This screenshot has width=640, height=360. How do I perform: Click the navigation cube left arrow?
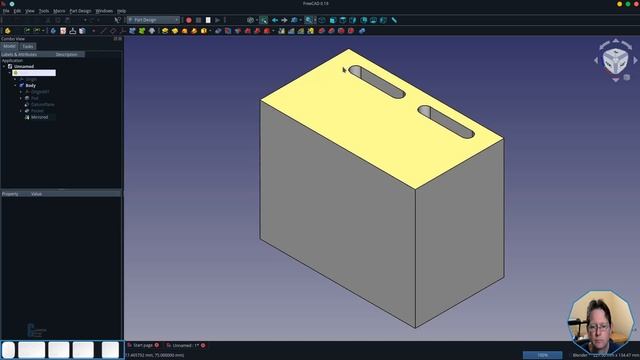(x=596, y=60)
